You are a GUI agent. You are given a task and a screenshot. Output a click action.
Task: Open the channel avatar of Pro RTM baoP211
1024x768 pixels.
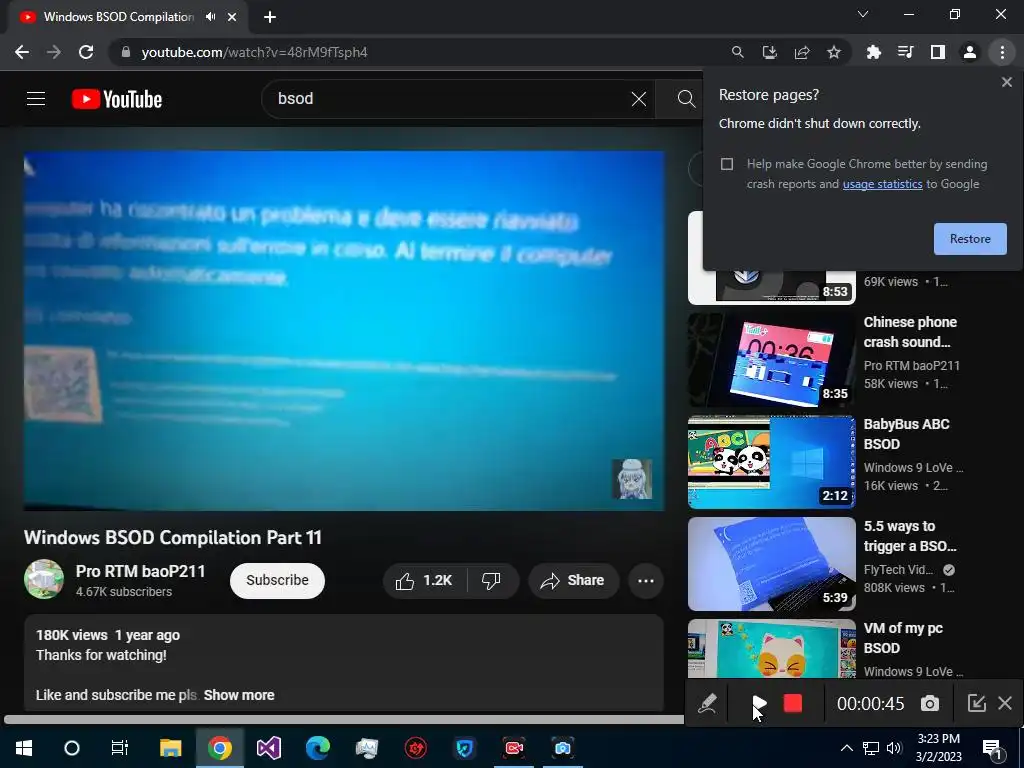click(x=44, y=579)
